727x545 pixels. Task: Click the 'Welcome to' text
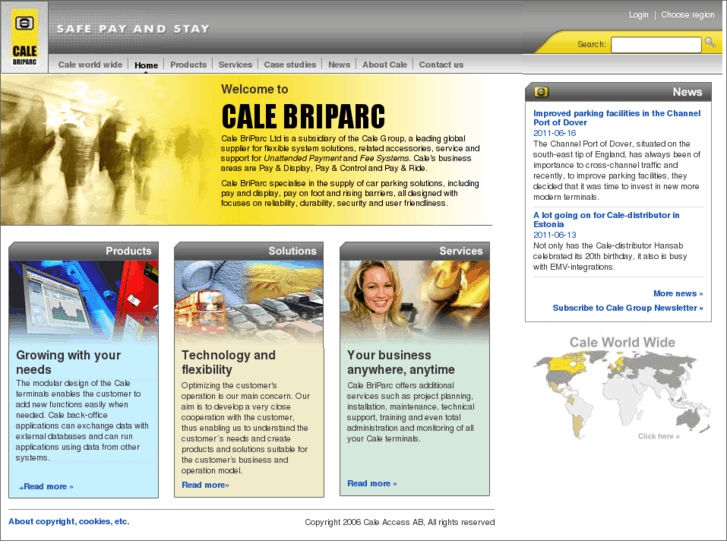click(x=255, y=89)
